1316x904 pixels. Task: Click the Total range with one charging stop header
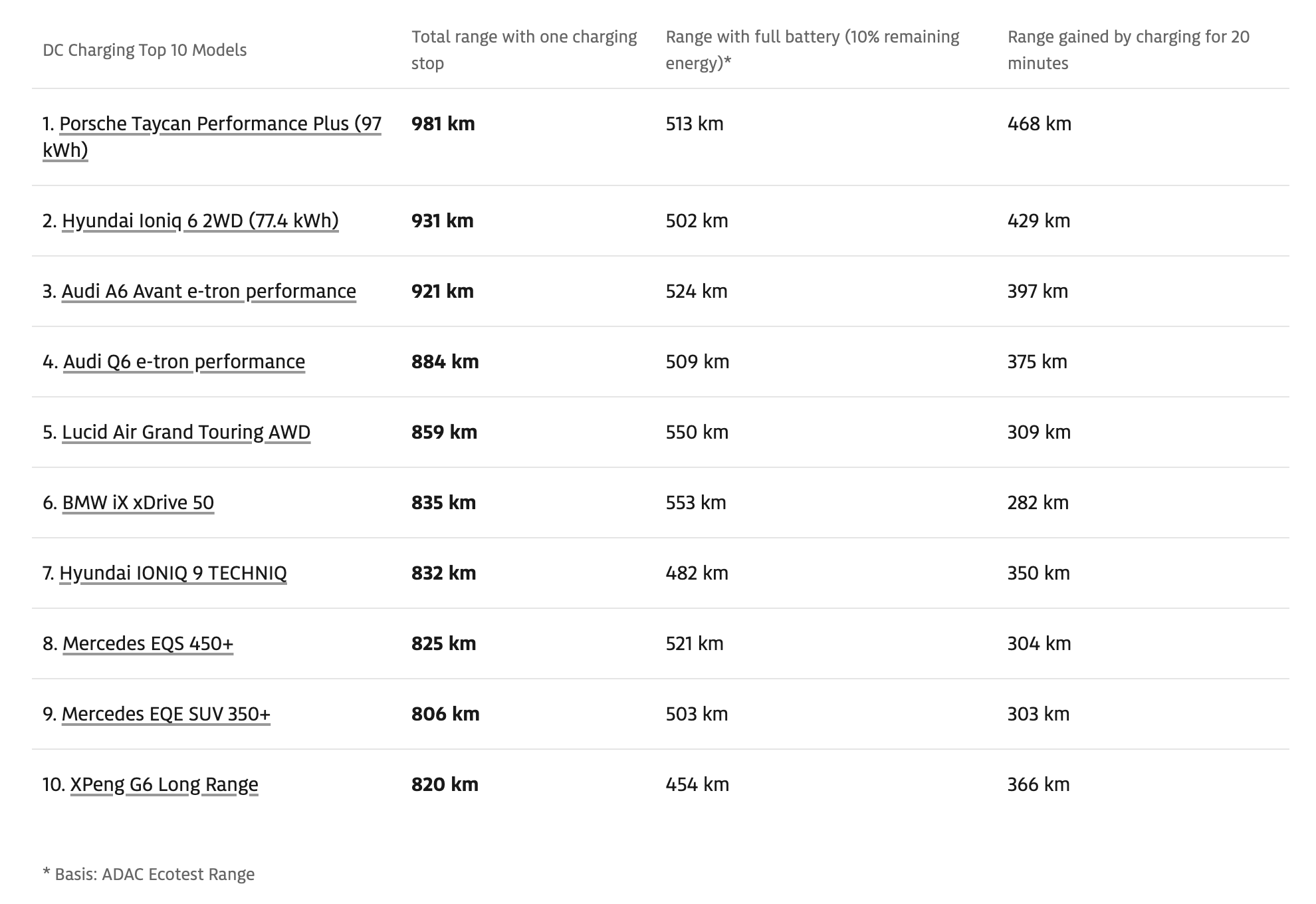(524, 50)
